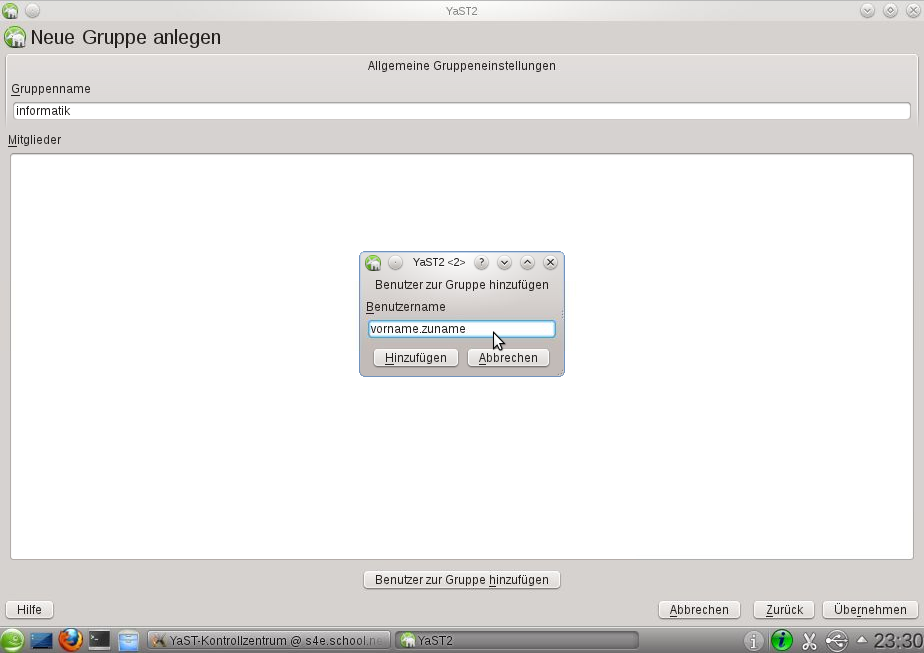Focus the Benutzername input field
Image resolution: width=924 pixels, height=653 pixels.
click(x=461, y=329)
